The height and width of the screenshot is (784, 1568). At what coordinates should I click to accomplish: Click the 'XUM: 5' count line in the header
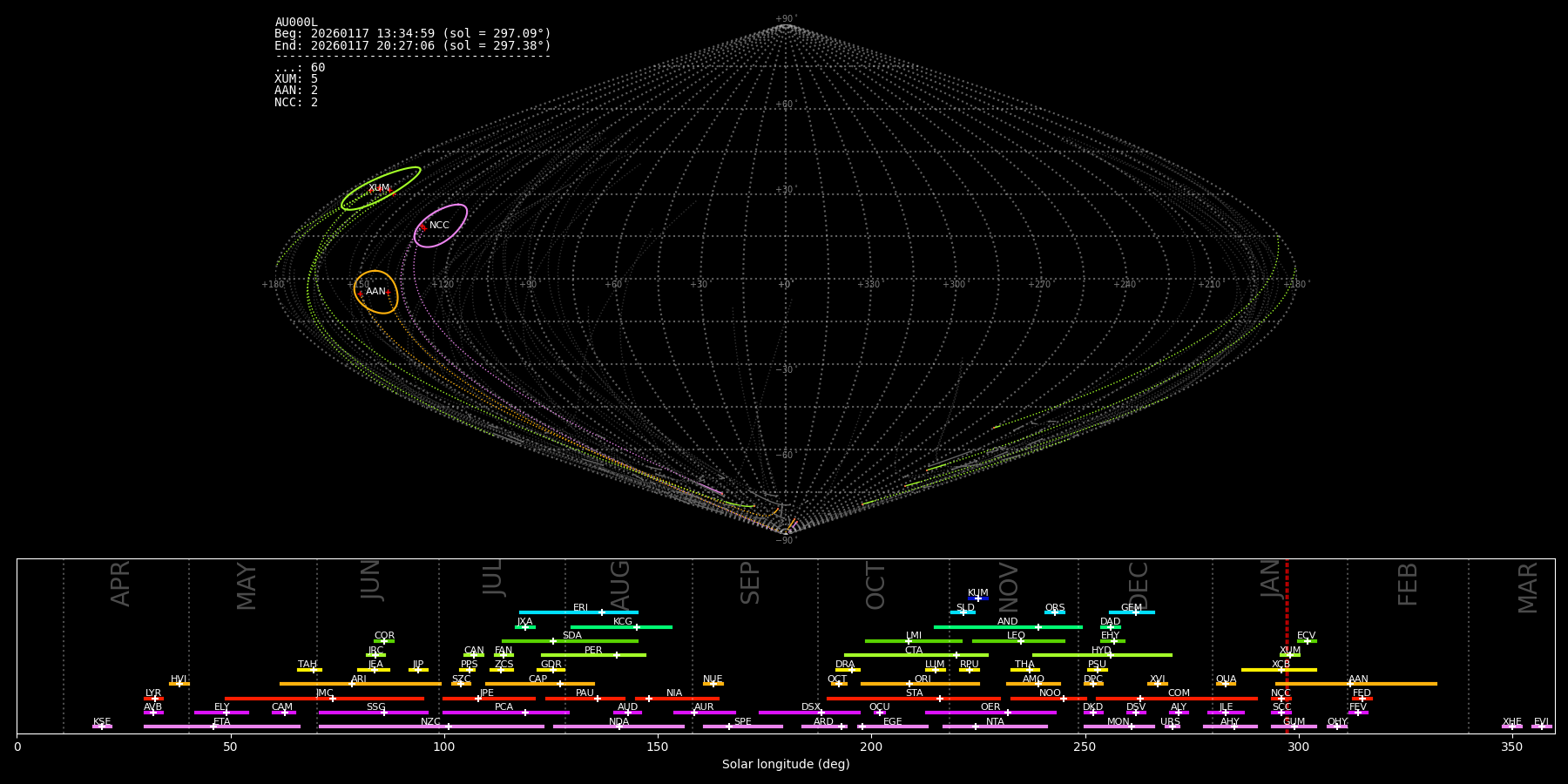[296, 79]
